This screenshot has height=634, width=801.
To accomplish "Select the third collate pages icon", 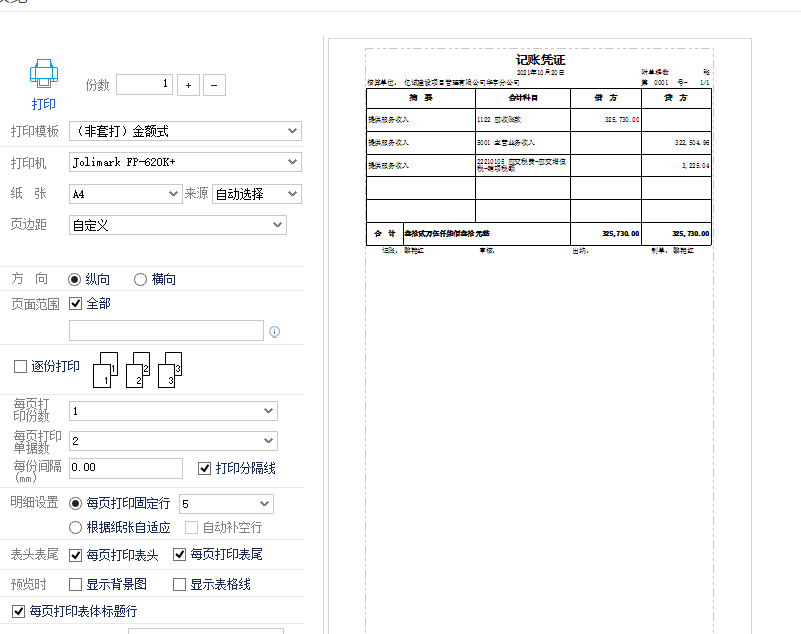I will [170, 370].
